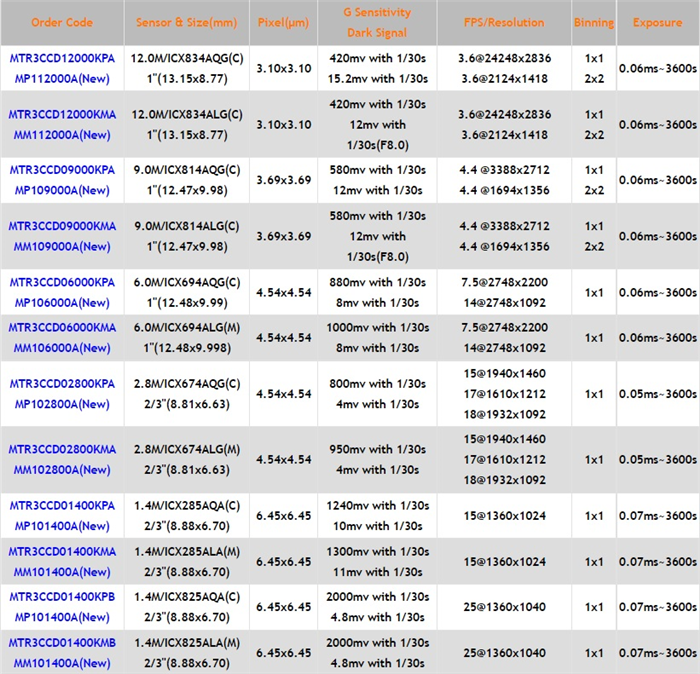Select the Pixel(μm) column header
Image resolution: width=700 pixels, height=674 pixels.
(x=283, y=22)
